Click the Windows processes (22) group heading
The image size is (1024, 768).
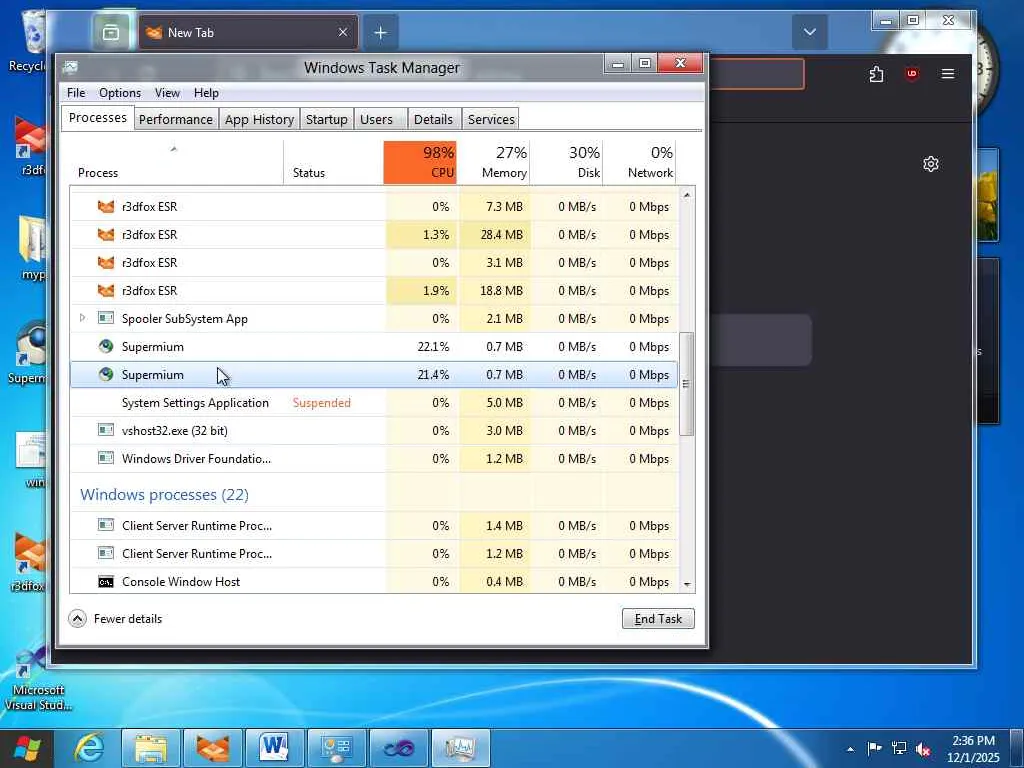tap(165, 494)
